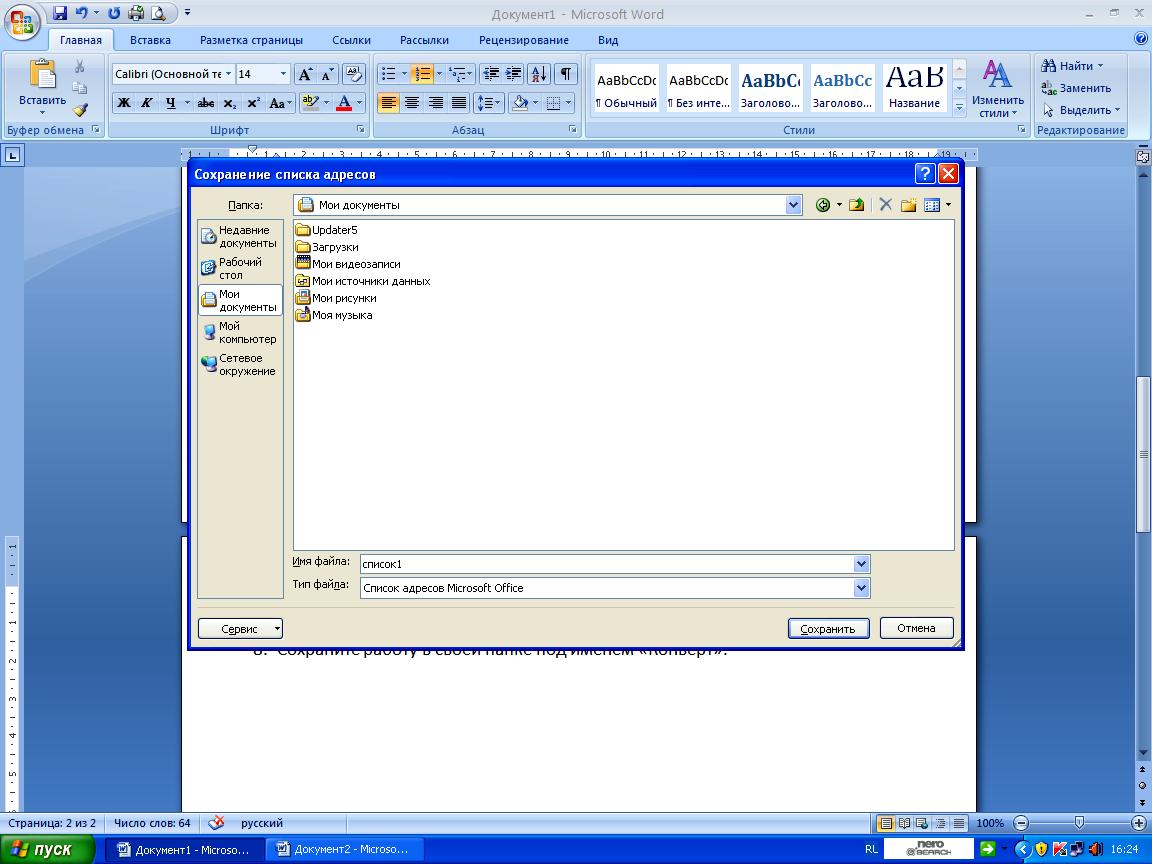Click the justify alignment icon
1152x864 pixels.
pos(459,103)
